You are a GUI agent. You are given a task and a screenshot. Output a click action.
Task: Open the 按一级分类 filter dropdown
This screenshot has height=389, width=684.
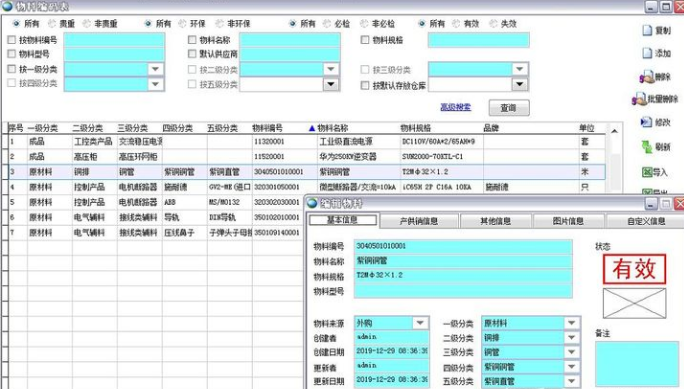(x=156, y=69)
